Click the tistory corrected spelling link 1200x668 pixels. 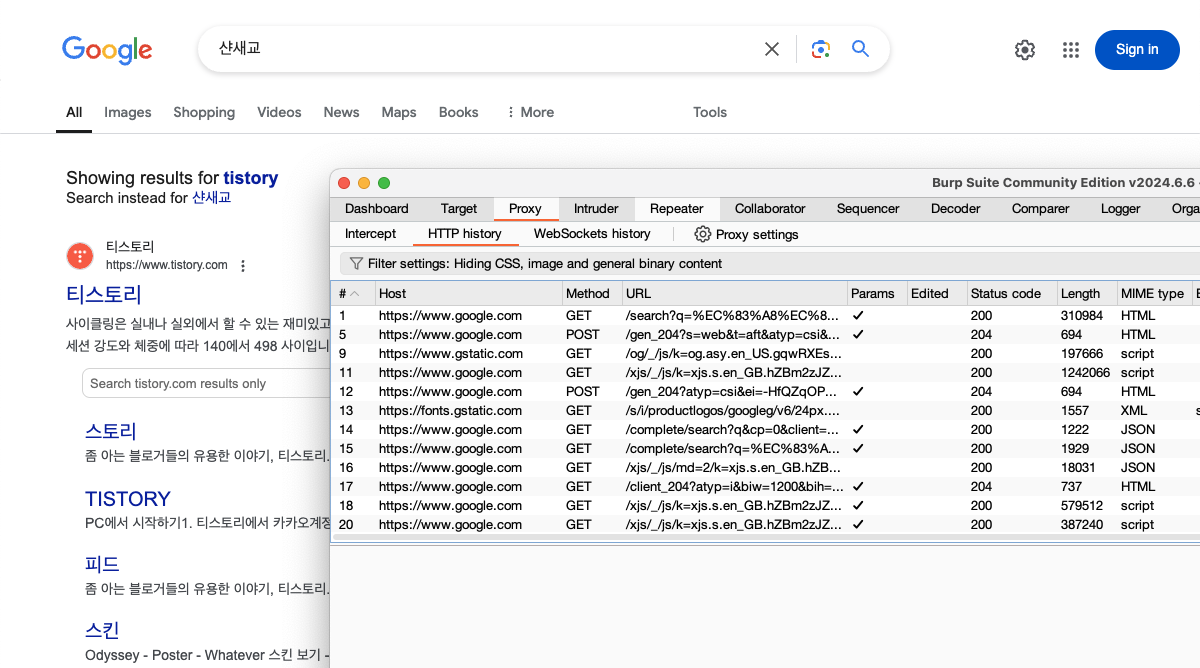(x=251, y=178)
